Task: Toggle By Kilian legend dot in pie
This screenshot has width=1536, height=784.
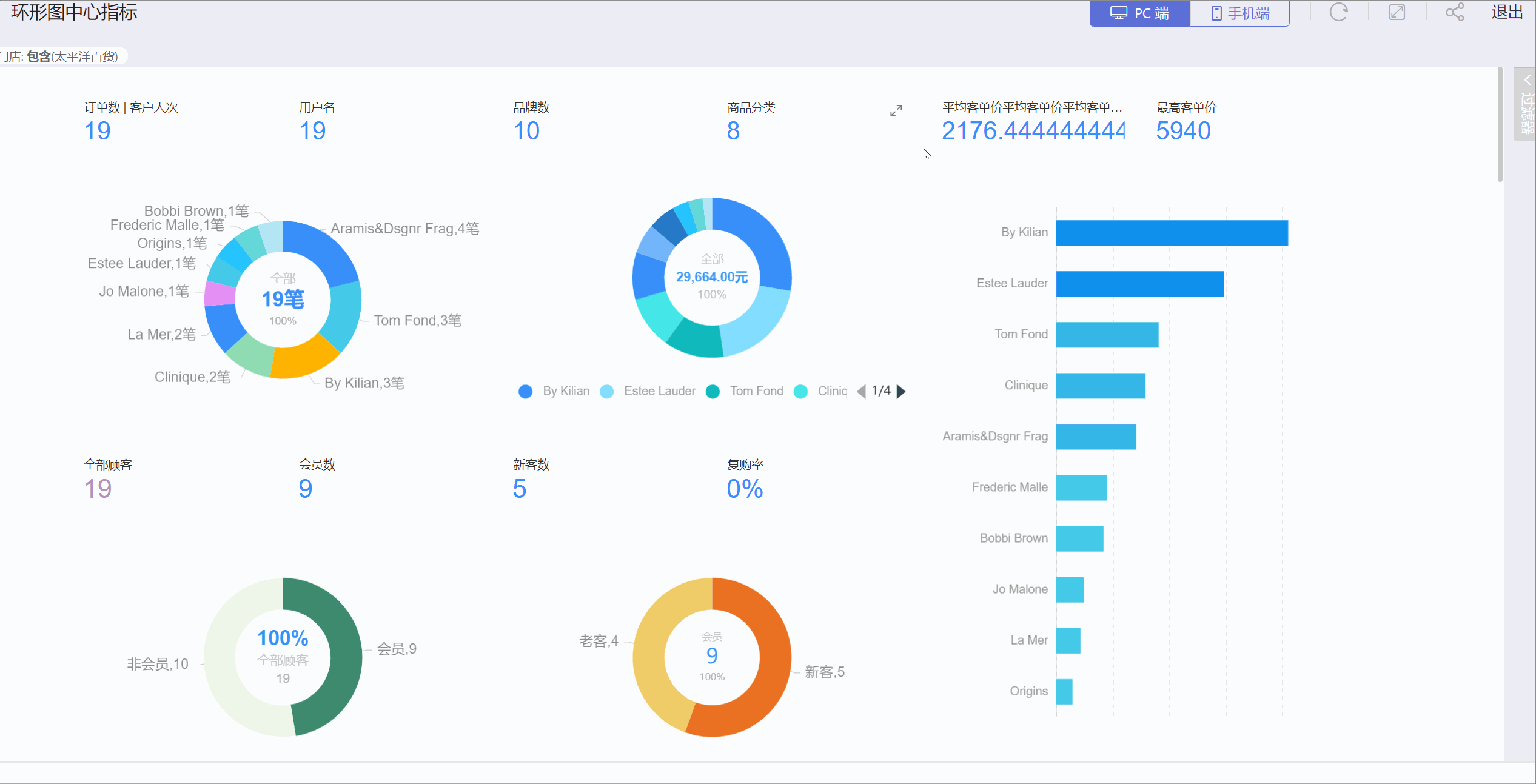Action: click(x=526, y=392)
